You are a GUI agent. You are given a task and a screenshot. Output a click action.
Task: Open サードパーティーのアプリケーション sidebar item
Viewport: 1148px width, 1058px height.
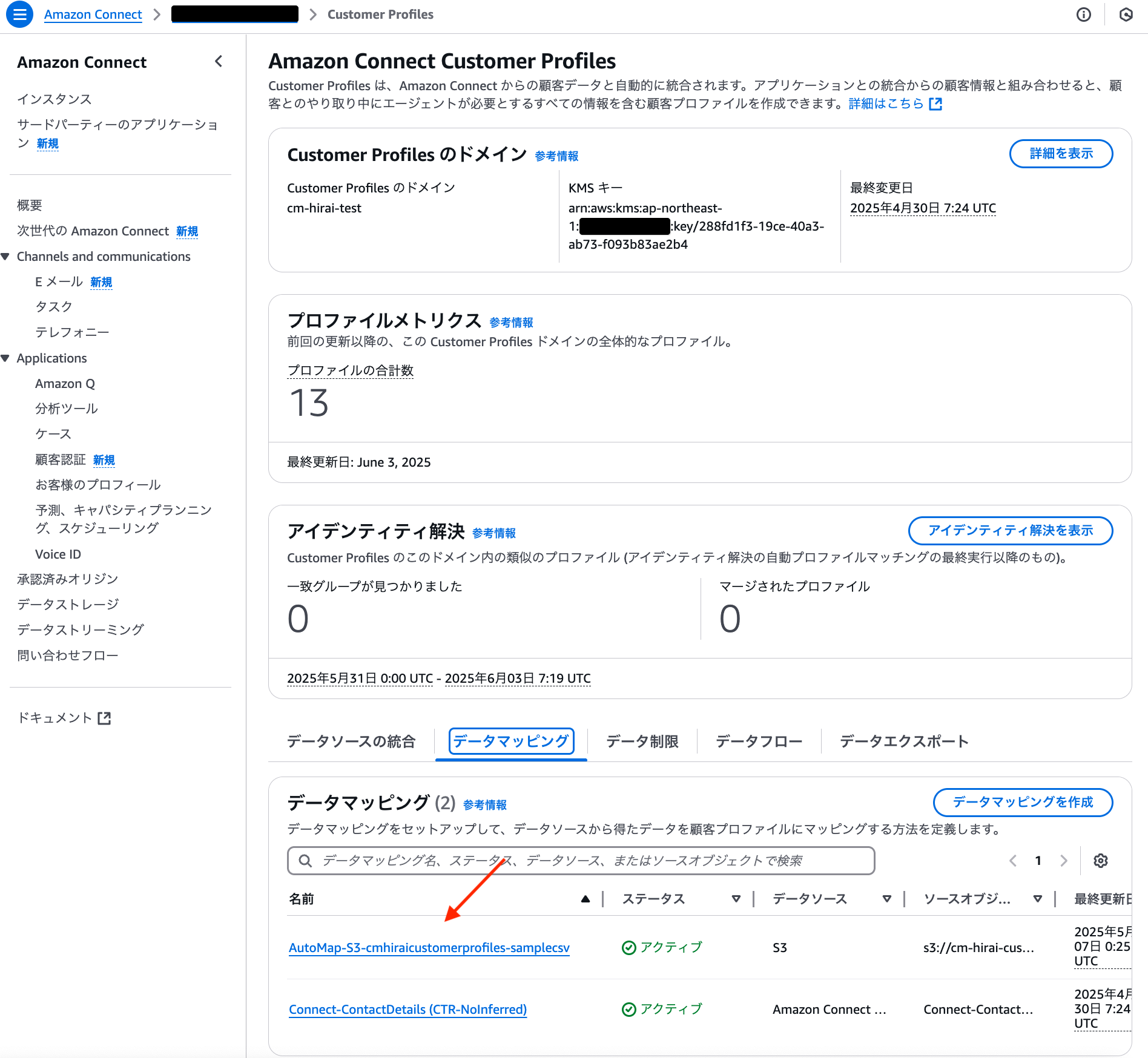[117, 134]
